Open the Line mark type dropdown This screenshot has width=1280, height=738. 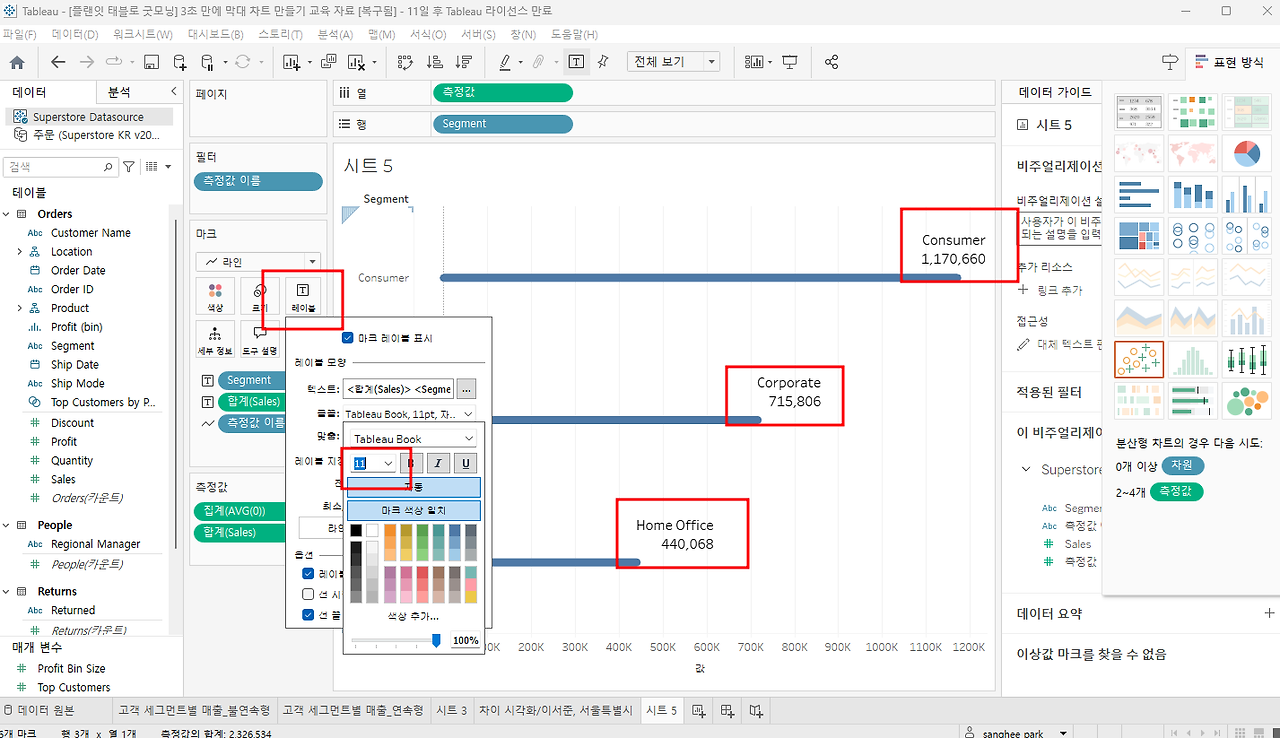pyautogui.click(x=258, y=261)
